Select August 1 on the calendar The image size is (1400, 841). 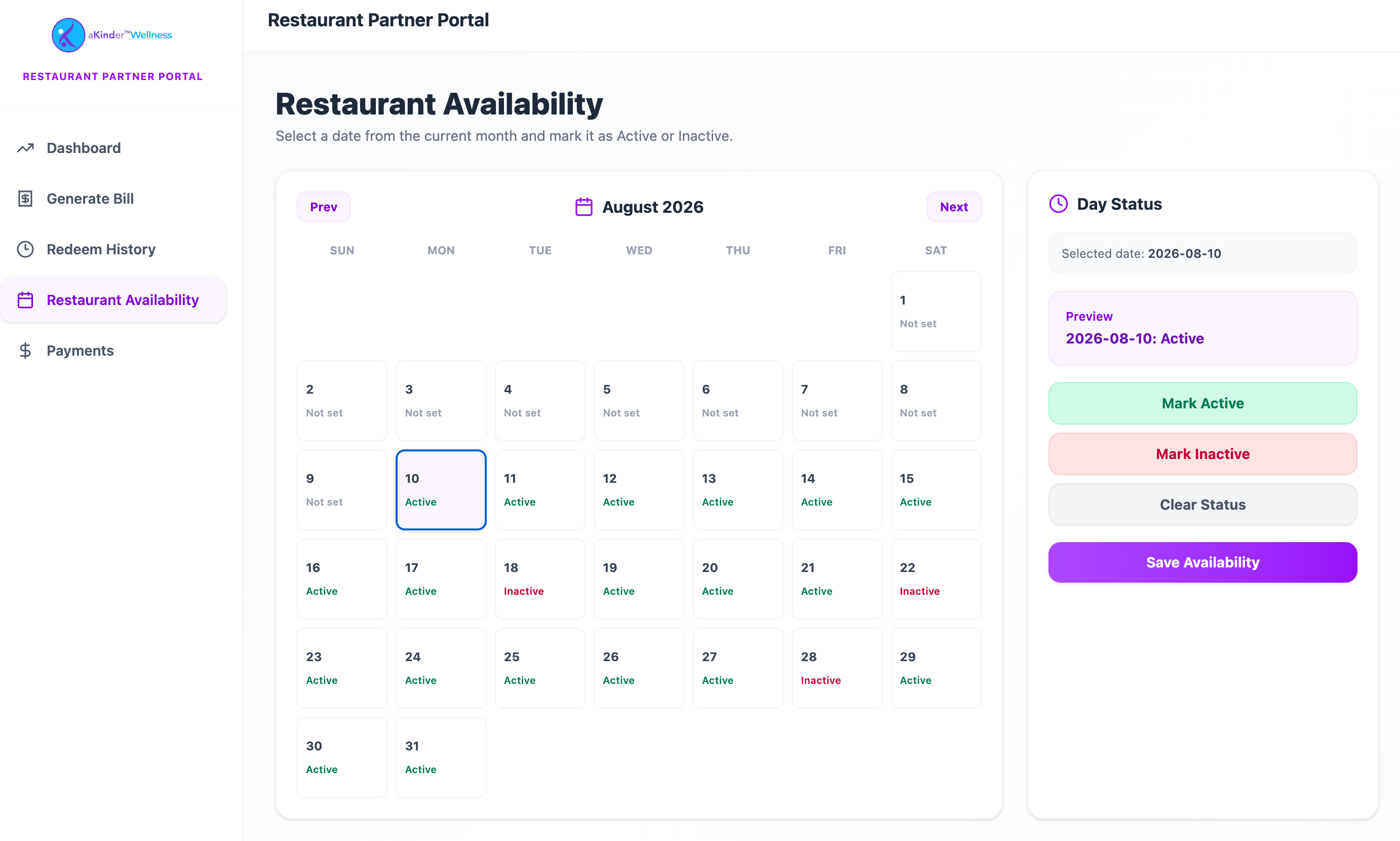936,312
